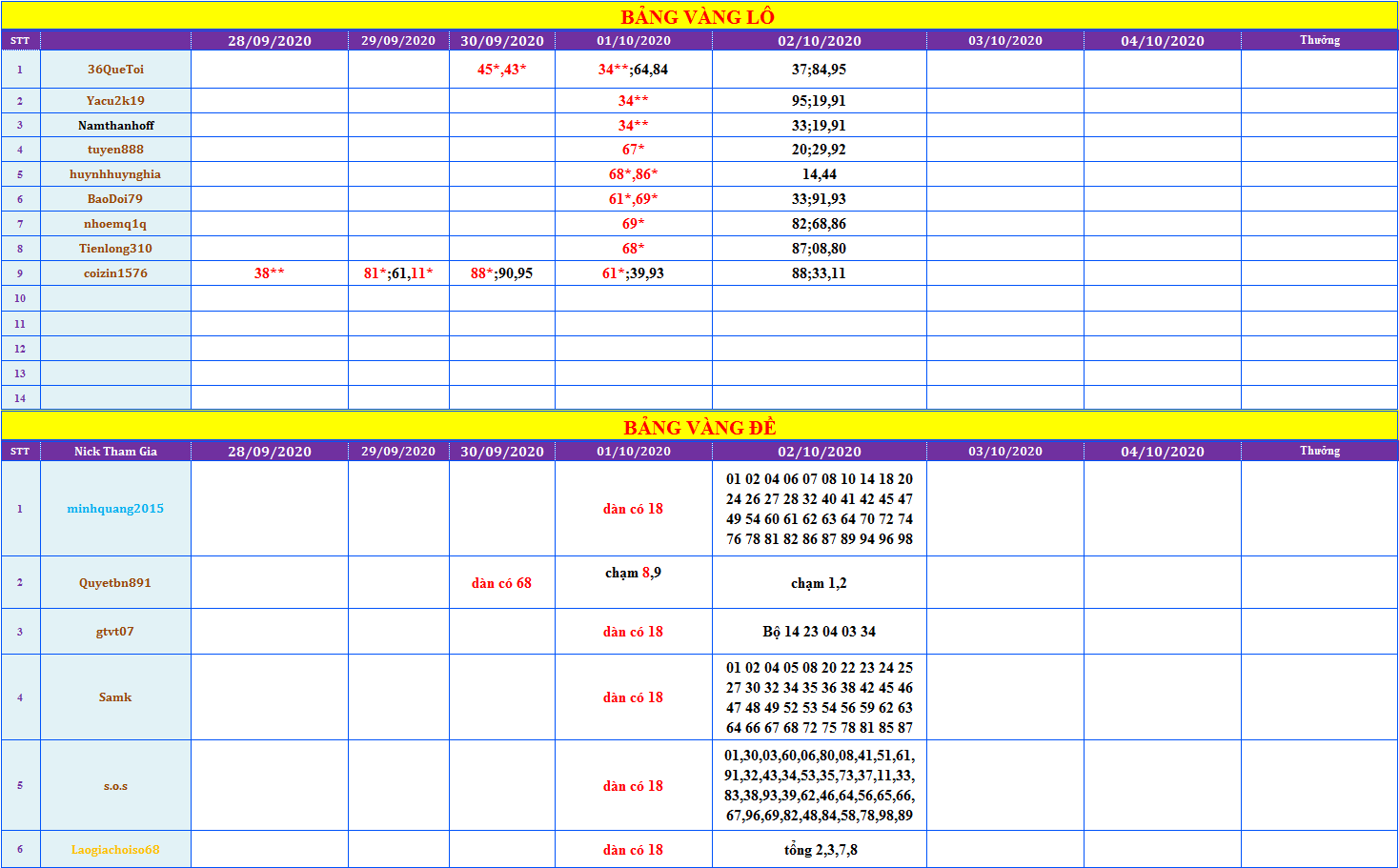Select the Samk name cell
Image resolution: width=1399 pixels, height=868 pixels.
tap(115, 696)
